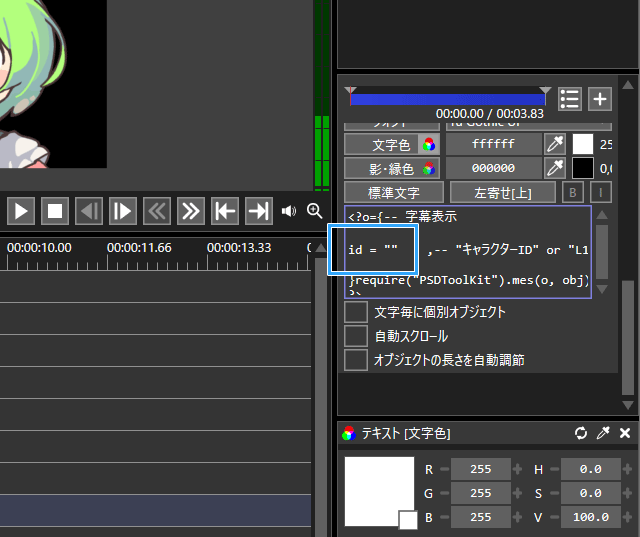Decrease the S value with minus

pos(555,493)
